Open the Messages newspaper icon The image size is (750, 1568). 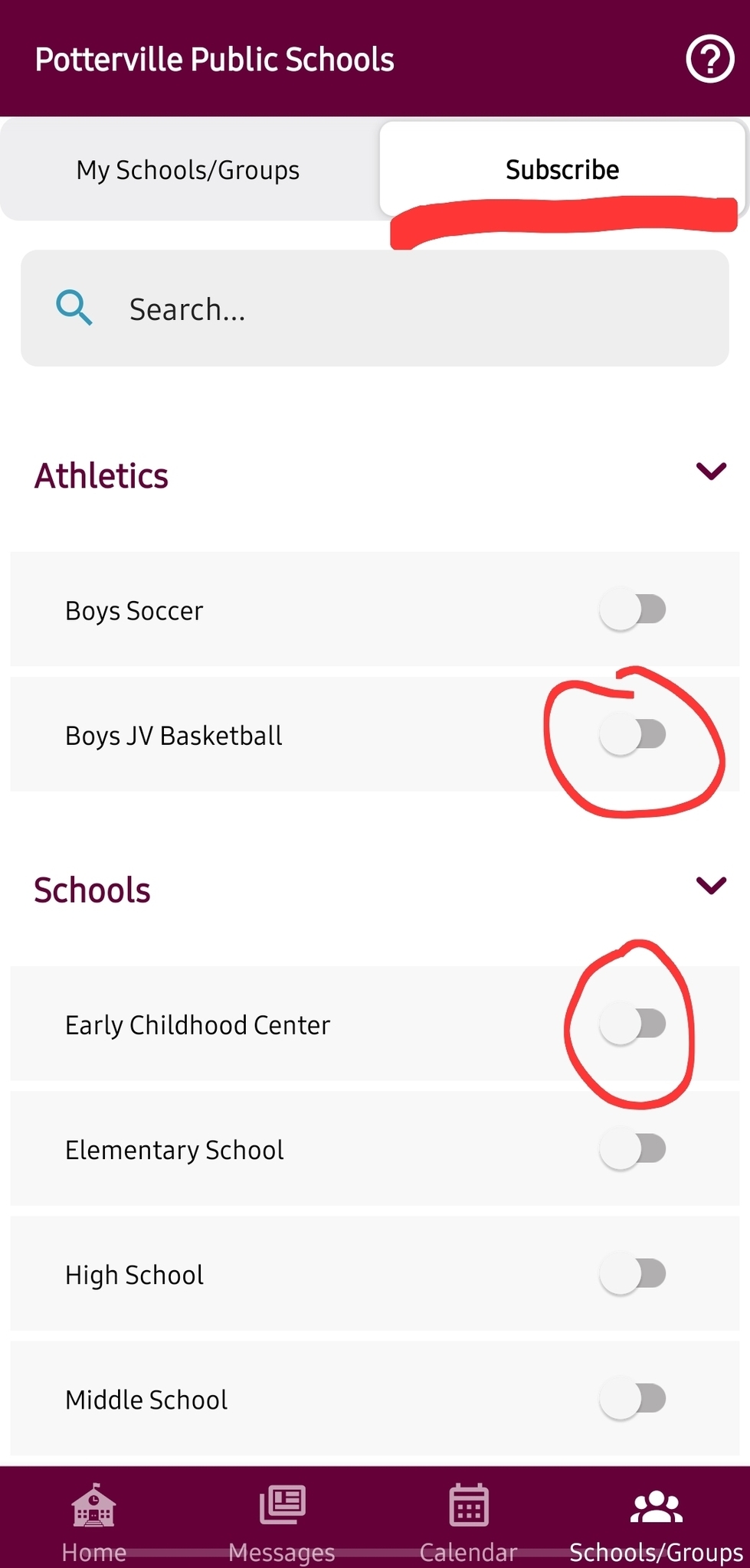tap(282, 1505)
